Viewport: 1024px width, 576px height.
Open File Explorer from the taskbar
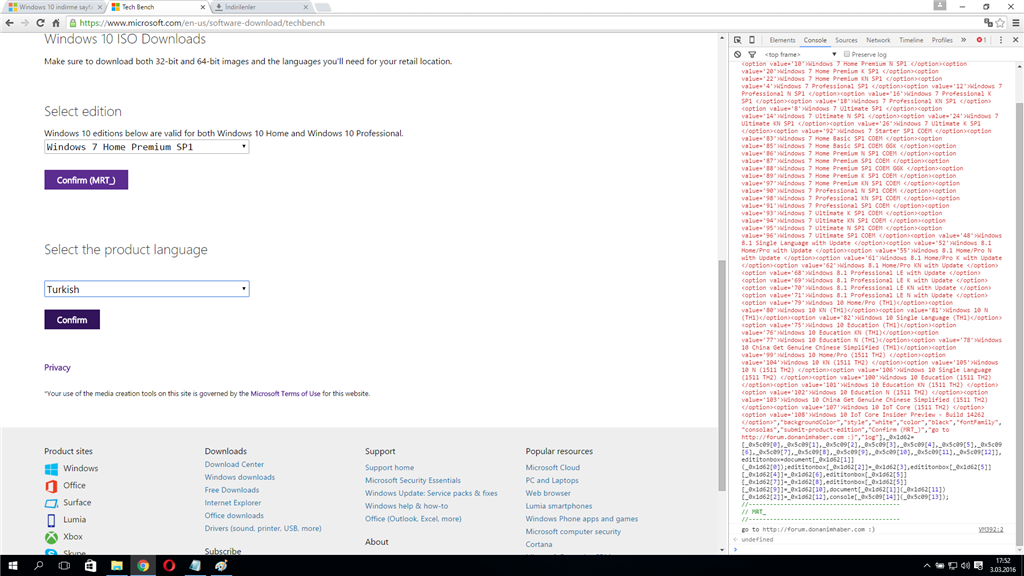(x=116, y=566)
